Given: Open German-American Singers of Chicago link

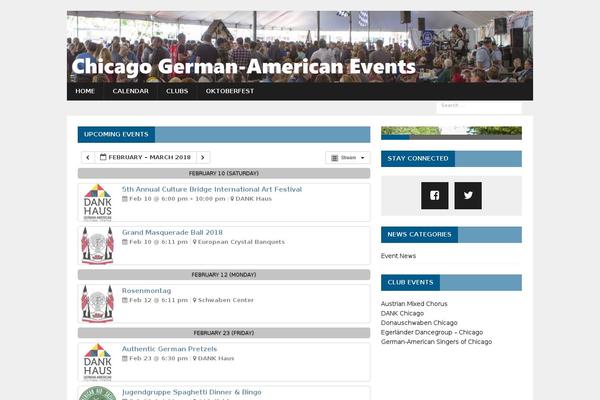Looking at the screenshot, I should 436,342.
